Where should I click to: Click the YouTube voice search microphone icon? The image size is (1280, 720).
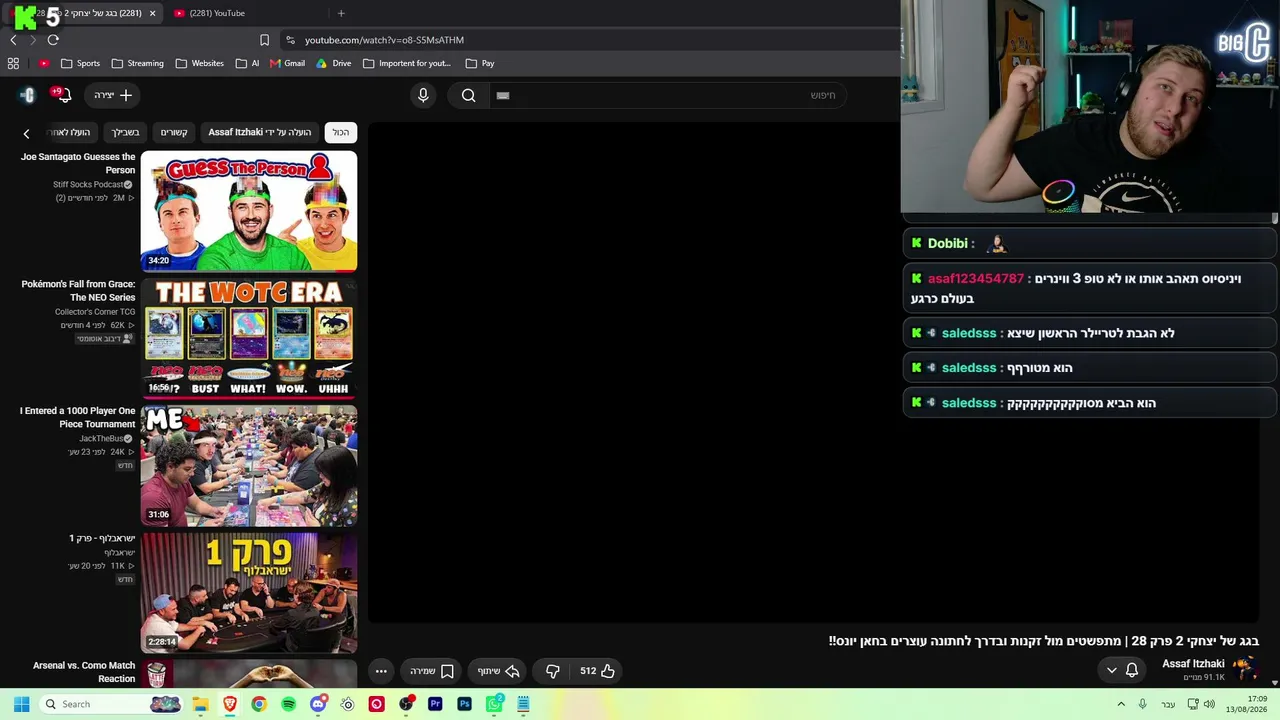[x=423, y=95]
